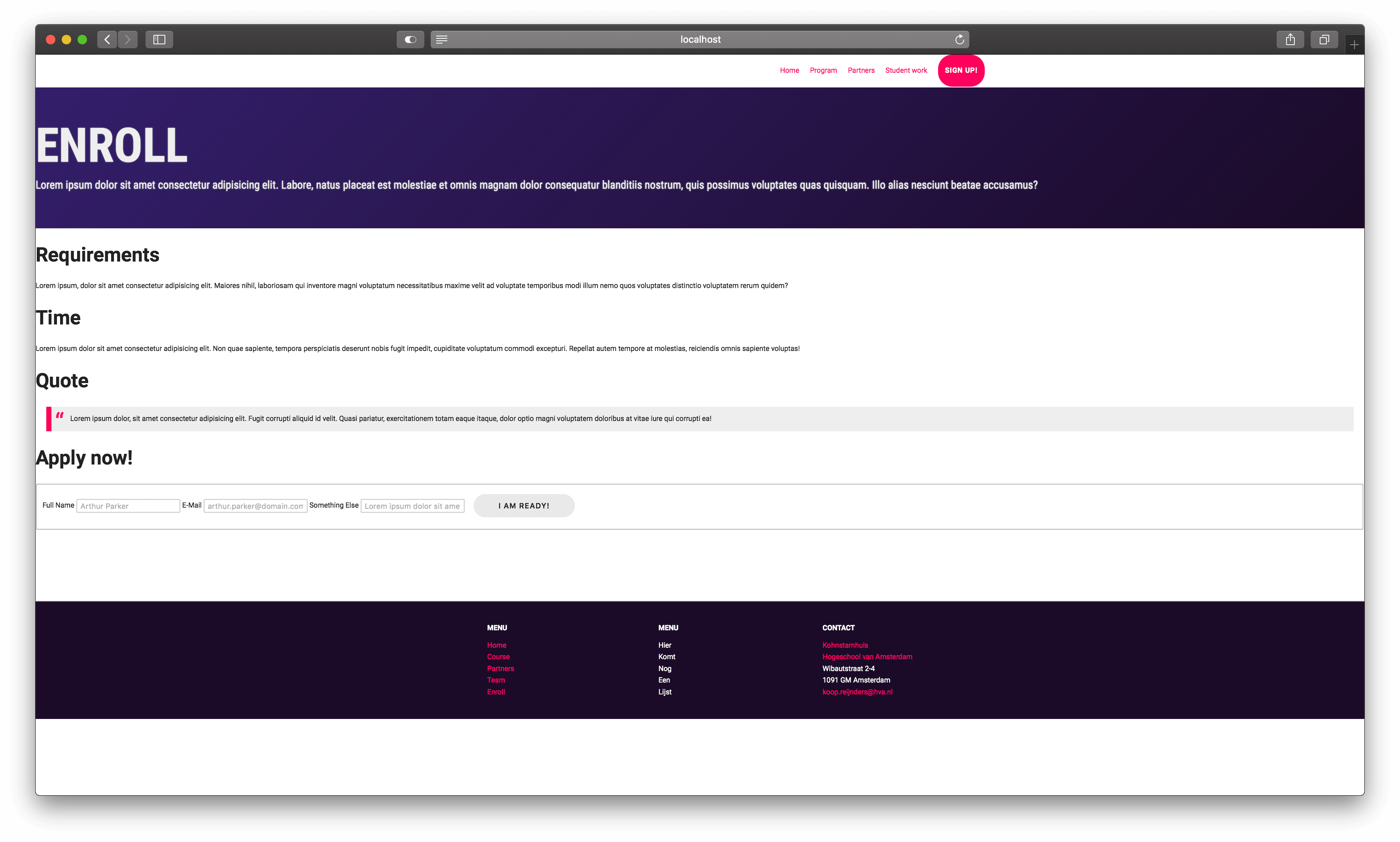Open the Reader view icon in address bar
1400x842 pixels.
point(442,39)
